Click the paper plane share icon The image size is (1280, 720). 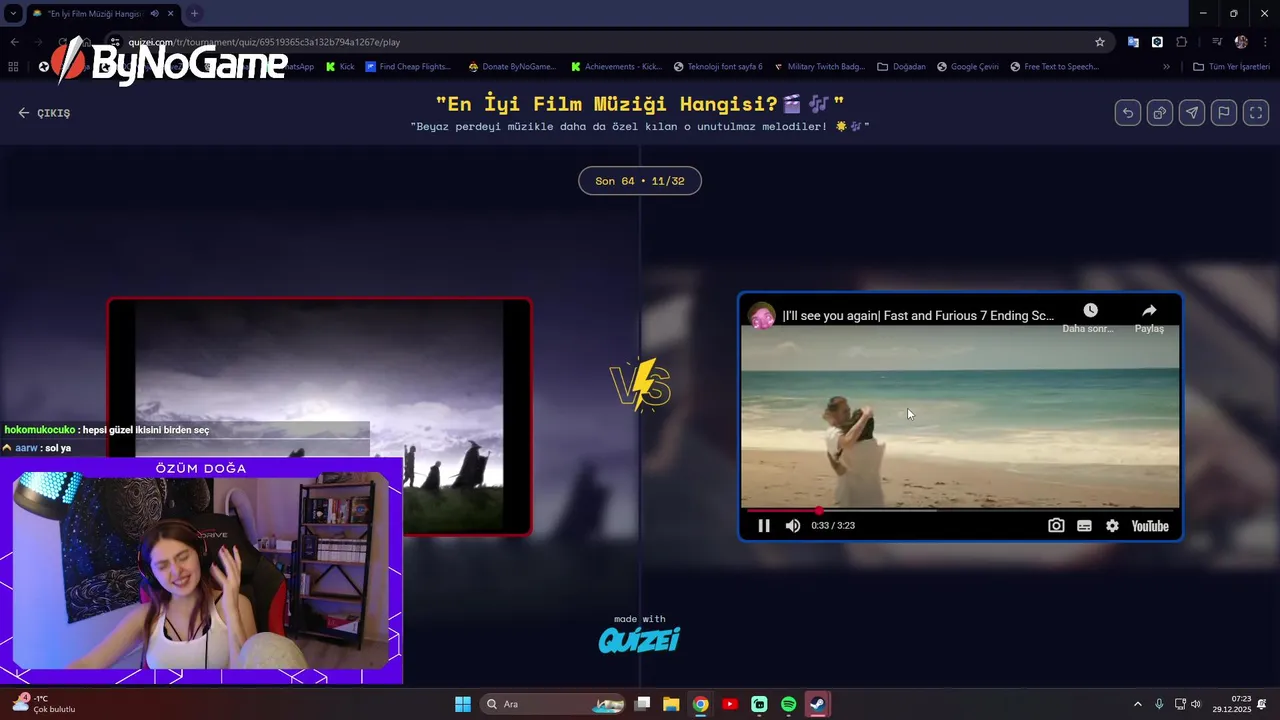1192,113
